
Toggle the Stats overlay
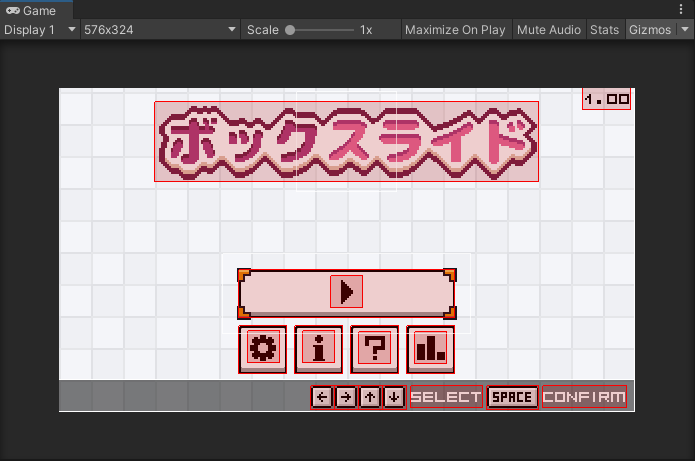tap(605, 30)
